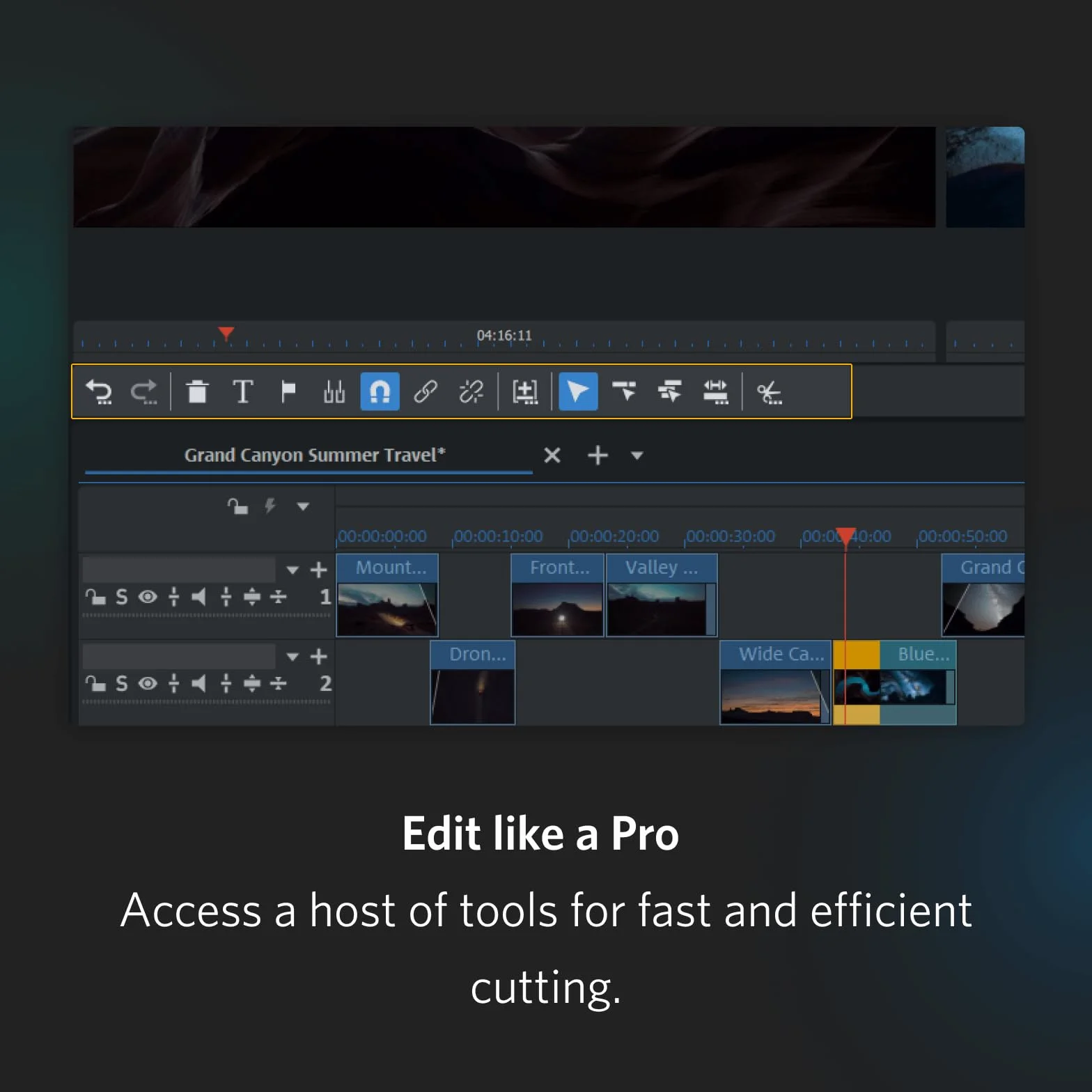
Task: Click the trash can Delete icon
Action: tap(197, 391)
